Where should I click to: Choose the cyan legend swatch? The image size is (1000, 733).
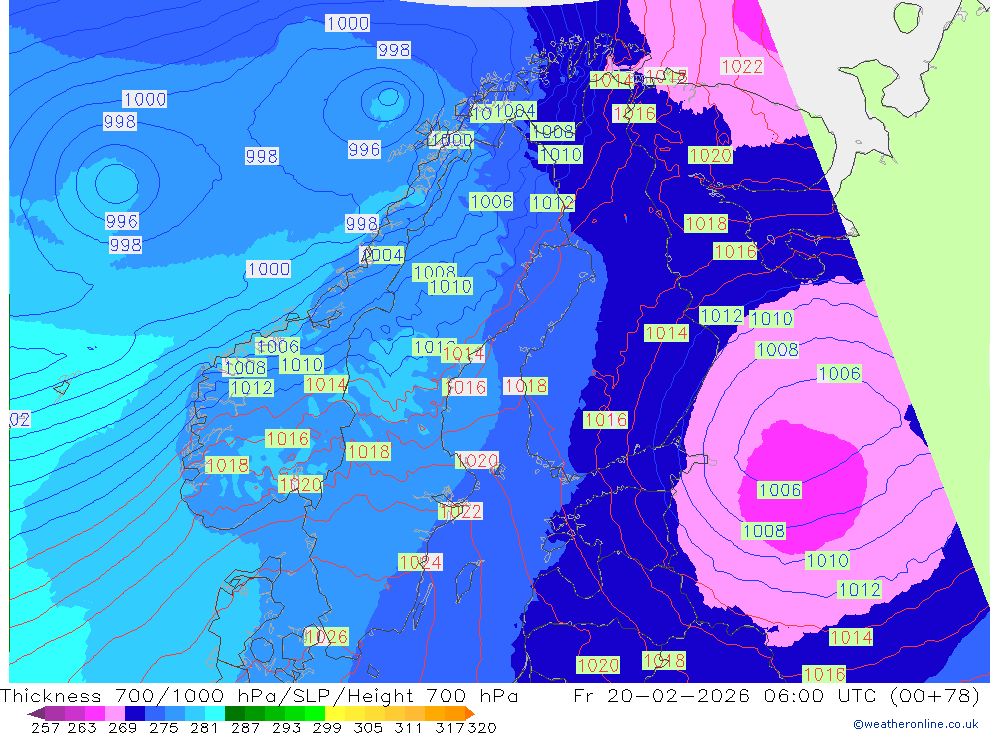click(x=215, y=713)
